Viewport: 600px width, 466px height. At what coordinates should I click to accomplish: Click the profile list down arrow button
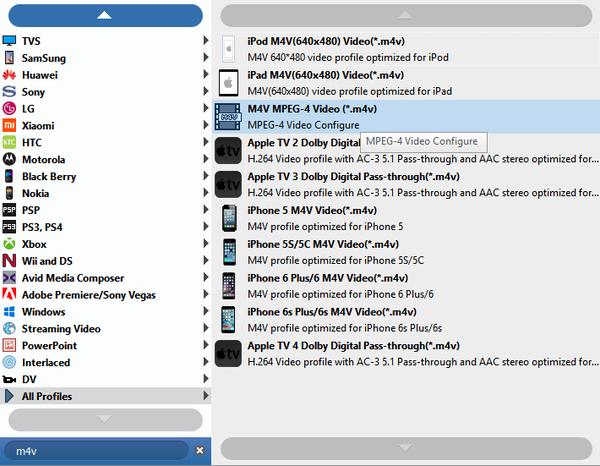click(406, 448)
